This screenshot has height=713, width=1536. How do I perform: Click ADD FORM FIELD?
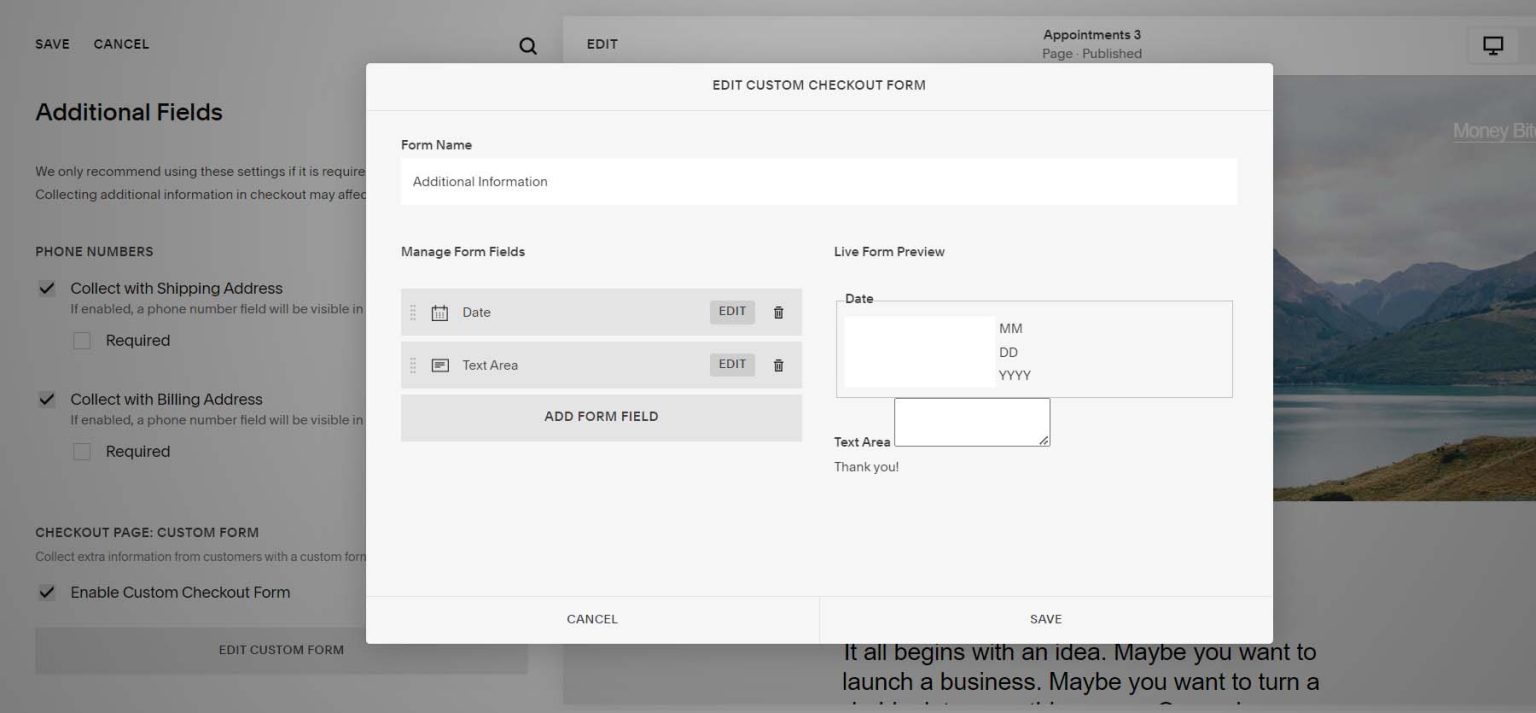point(601,416)
